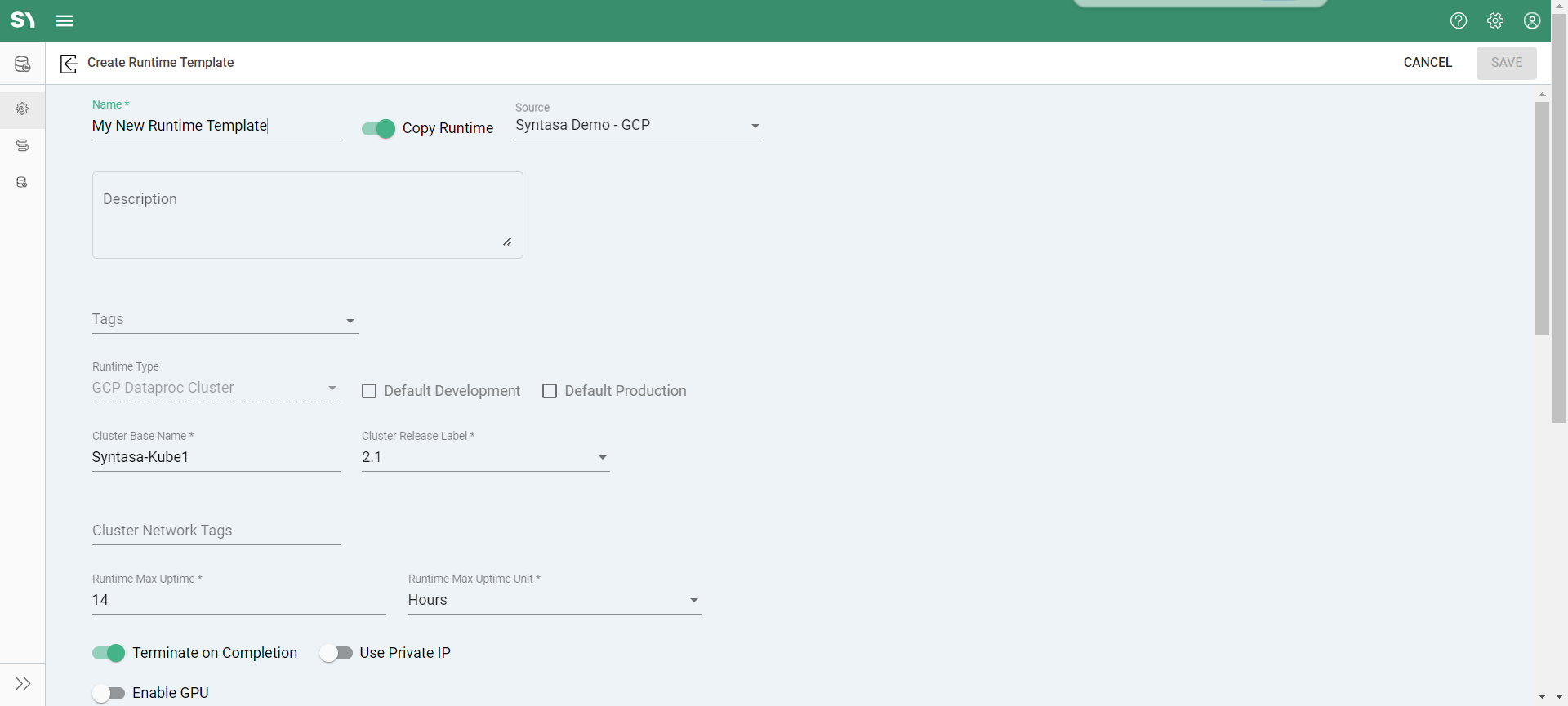The width and height of the screenshot is (1568, 706).
Task: Select the gear icon in left sidebar
Action: pos(22,109)
